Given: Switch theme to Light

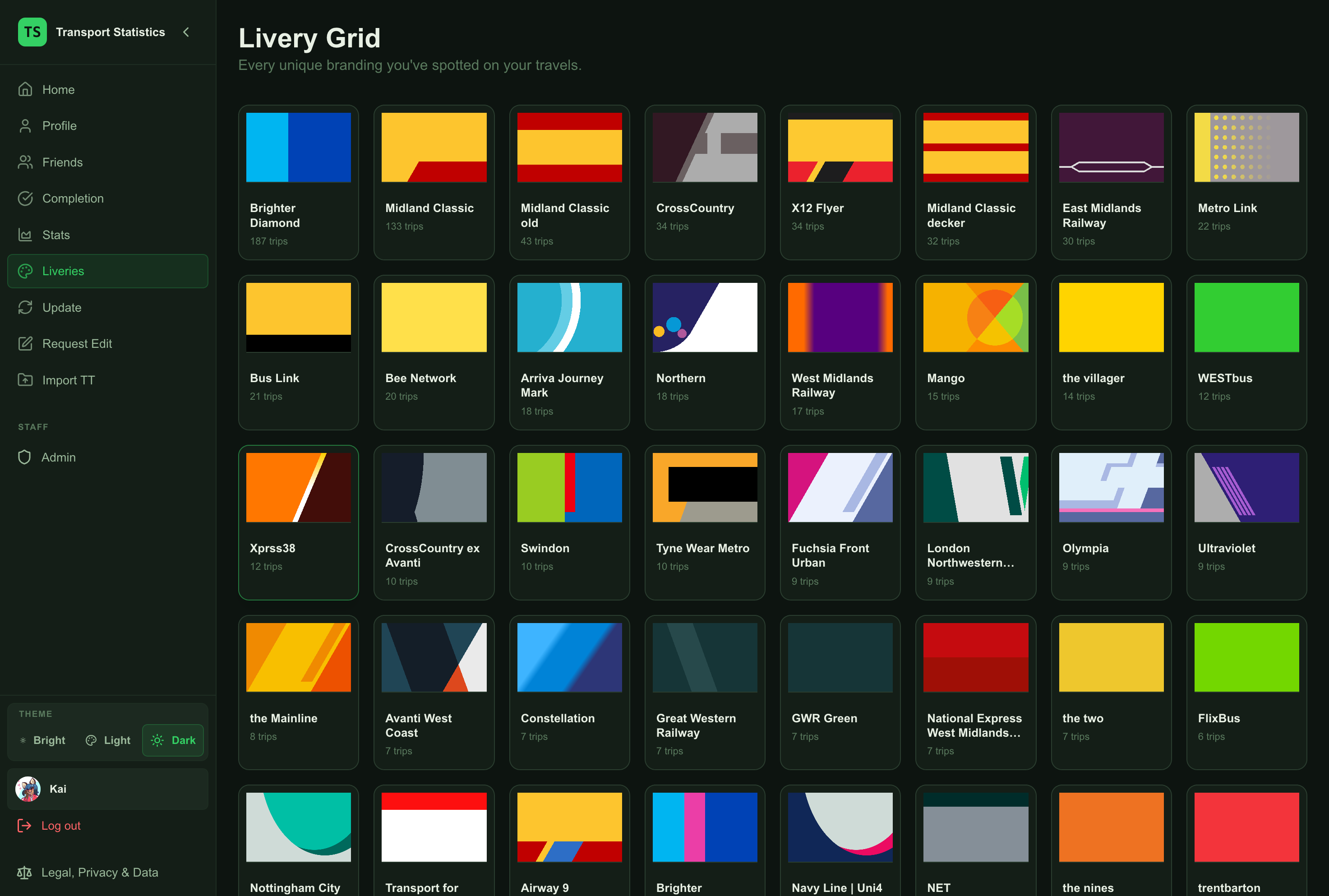Looking at the screenshot, I should click(108, 740).
